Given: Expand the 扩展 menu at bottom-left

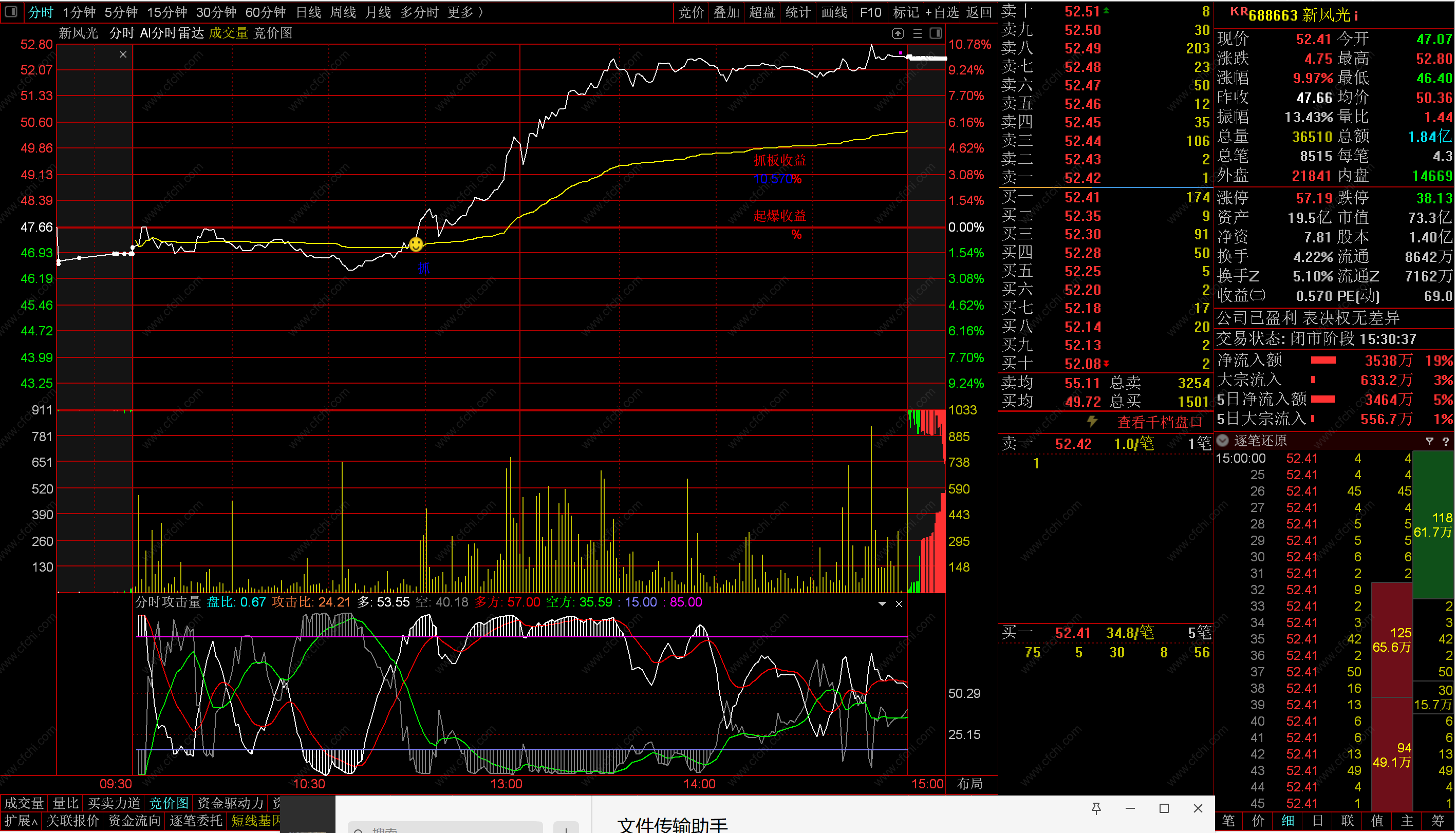Looking at the screenshot, I should (x=21, y=820).
